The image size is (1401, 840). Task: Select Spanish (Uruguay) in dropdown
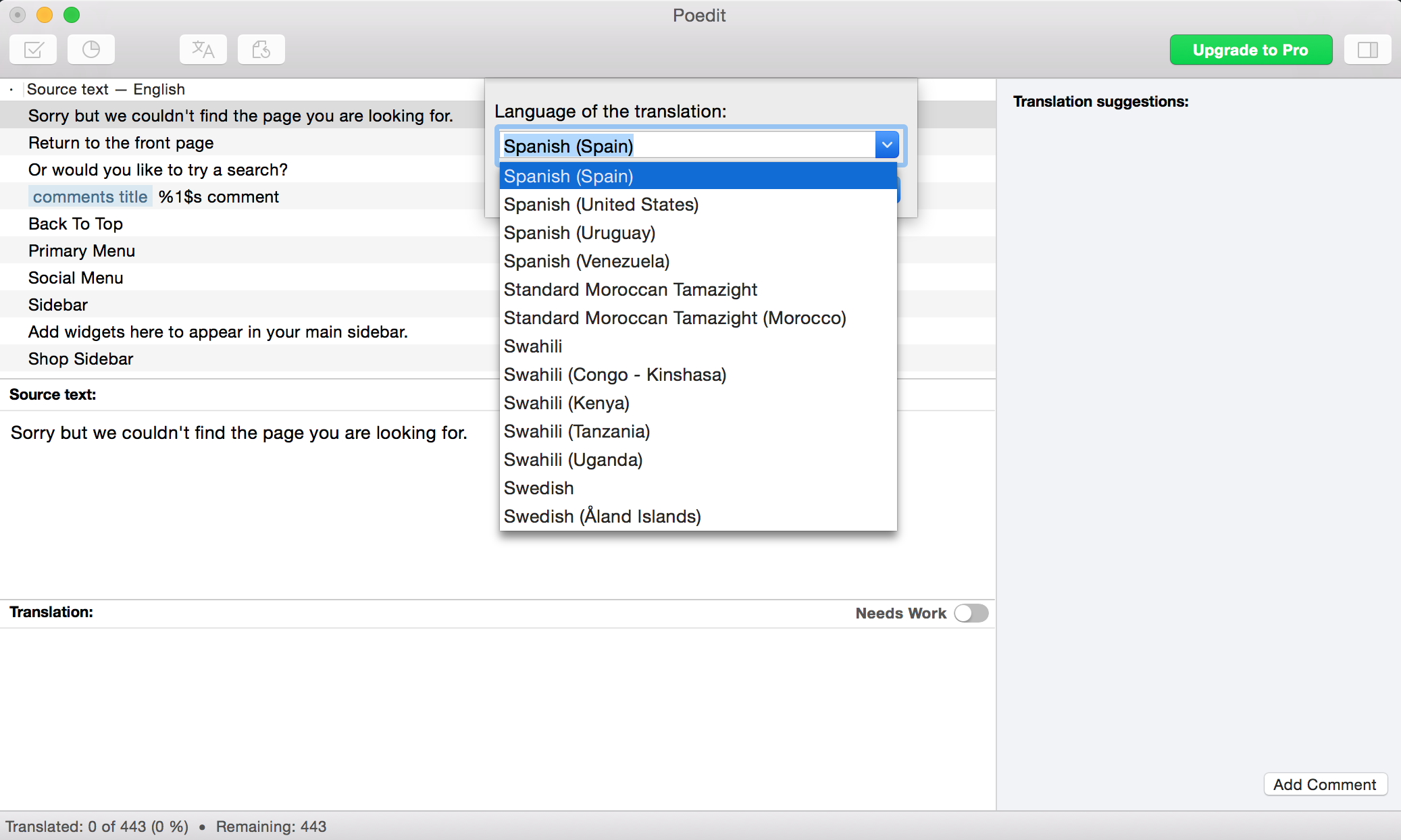coord(698,233)
